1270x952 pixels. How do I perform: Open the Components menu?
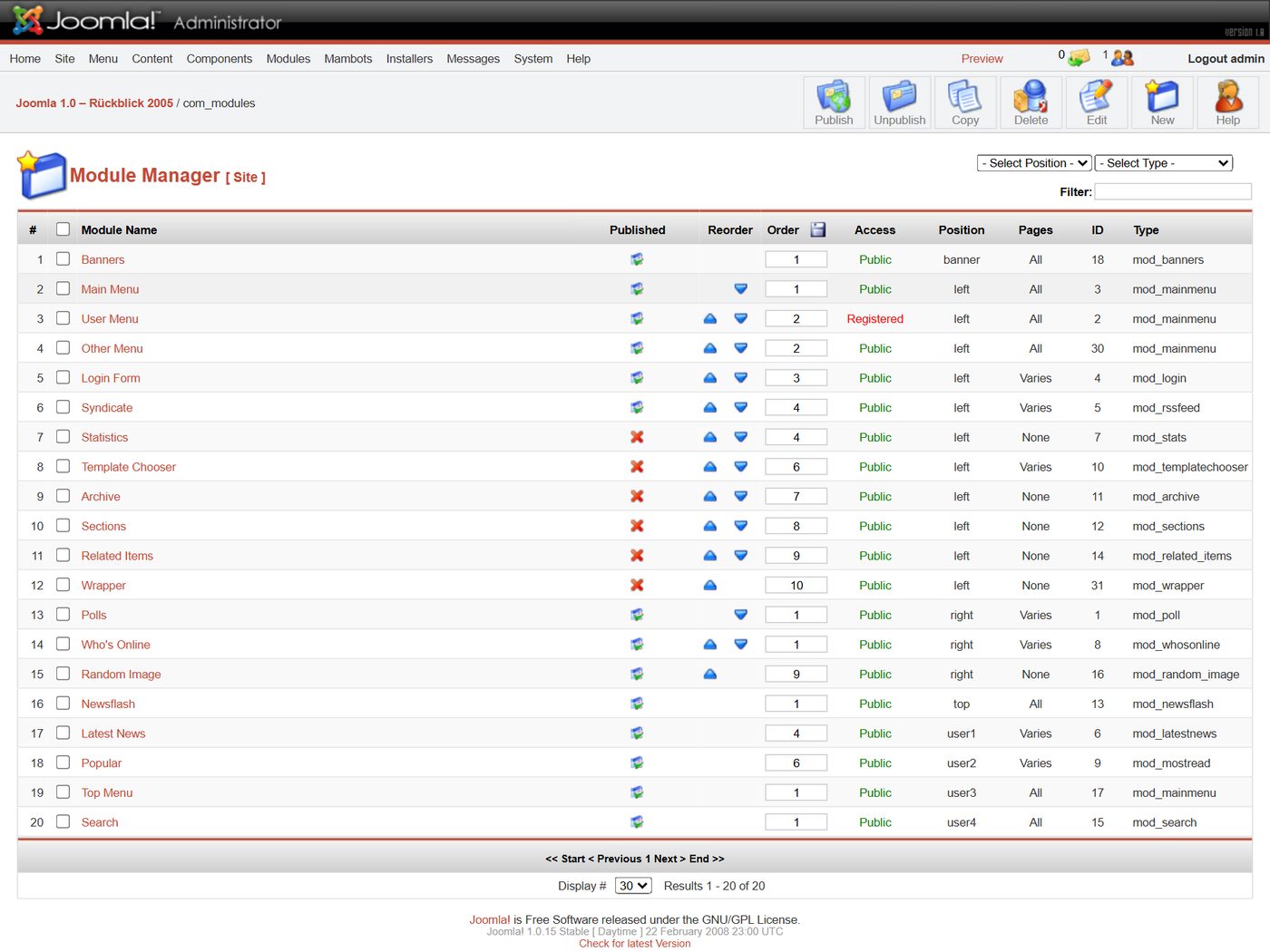point(220,59)
